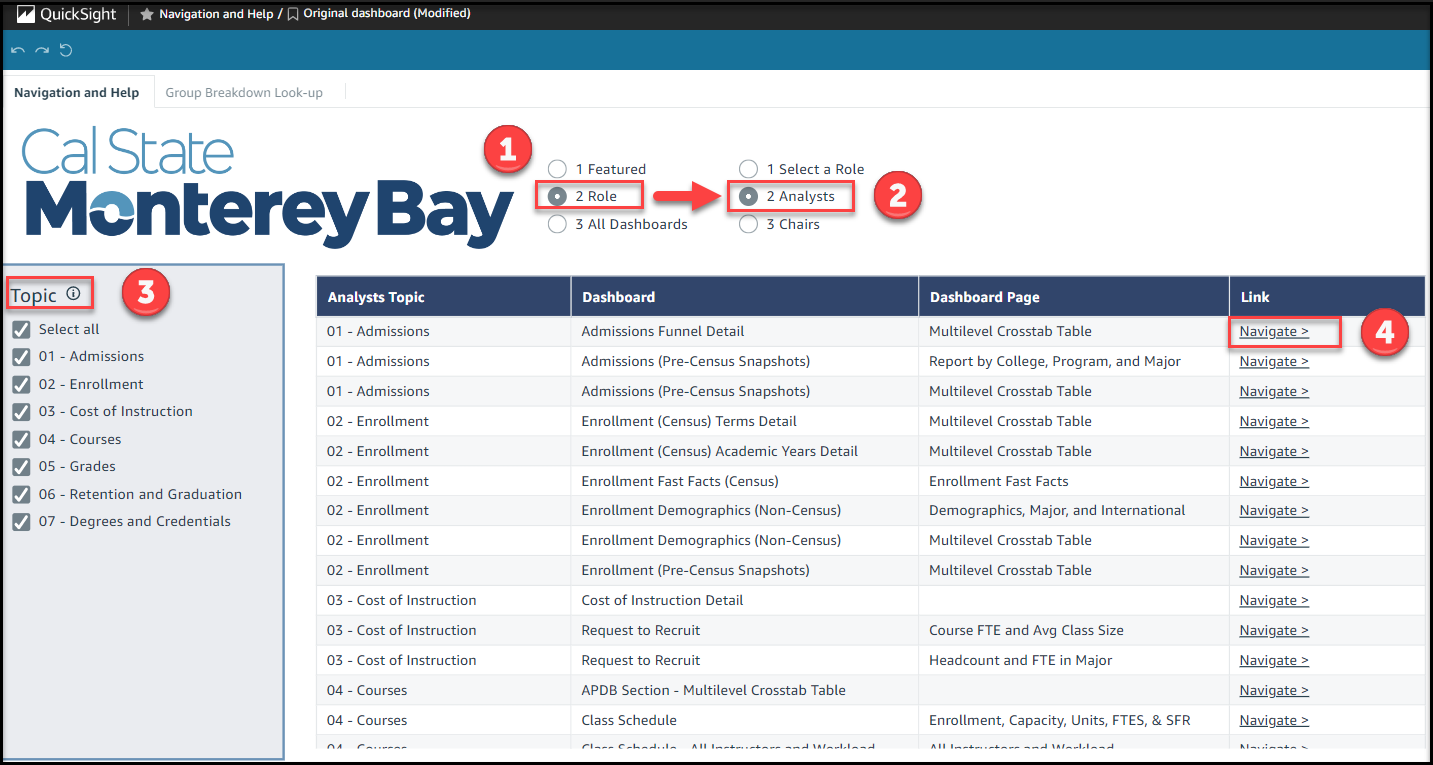
Task: Open the Navigation and Help tab
Action: [77, 92]
